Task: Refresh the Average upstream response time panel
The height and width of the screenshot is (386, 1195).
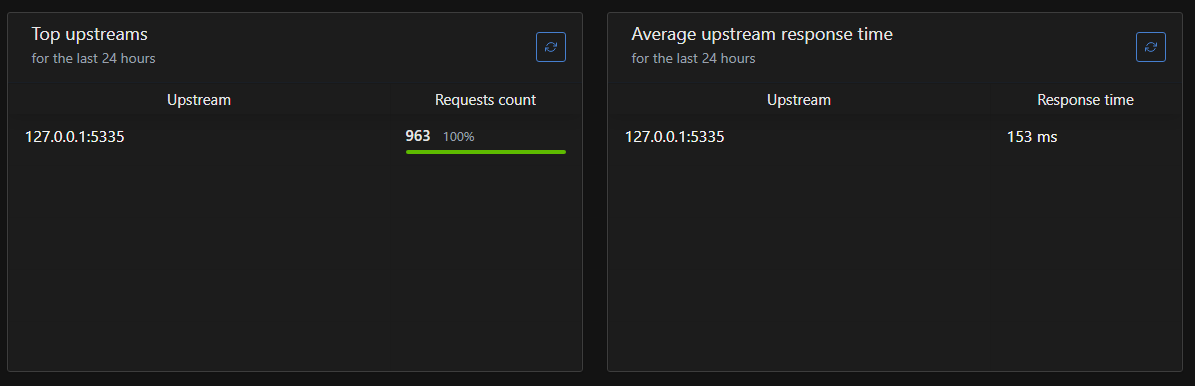Action: (1151, 47)
